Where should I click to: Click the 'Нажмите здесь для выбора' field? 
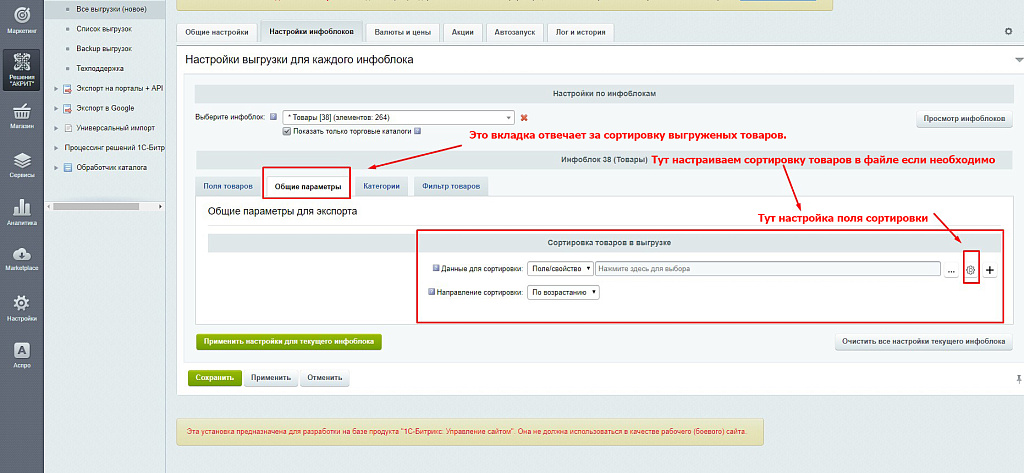pyautogui.click(x=767, y=269)
